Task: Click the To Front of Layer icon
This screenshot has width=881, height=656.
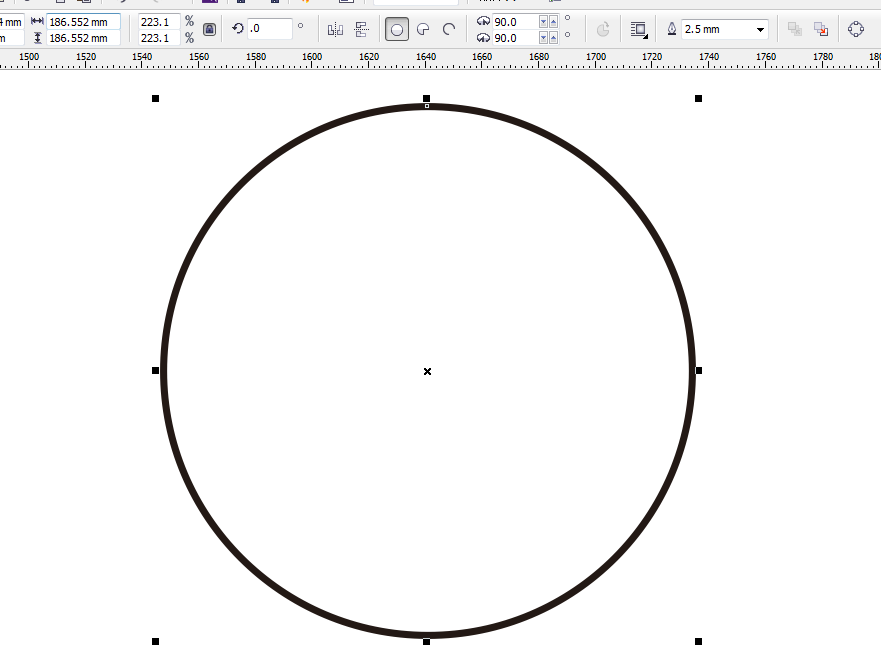Action: click(794, 29)
